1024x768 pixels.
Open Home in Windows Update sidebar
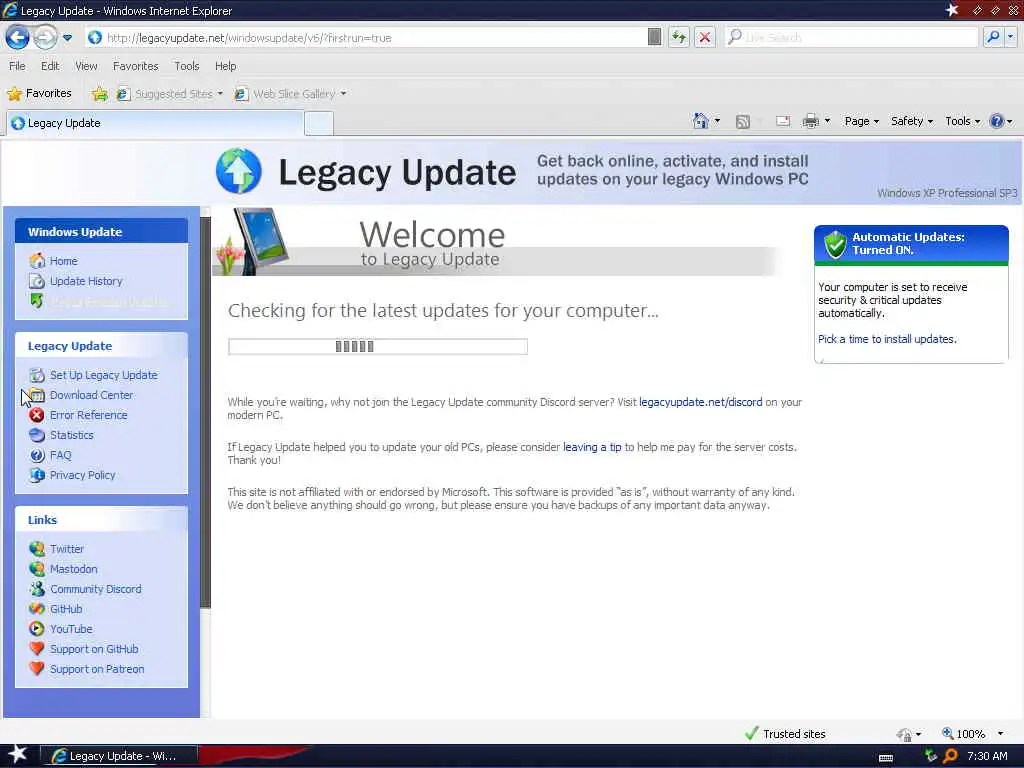[x=63, y=261]
